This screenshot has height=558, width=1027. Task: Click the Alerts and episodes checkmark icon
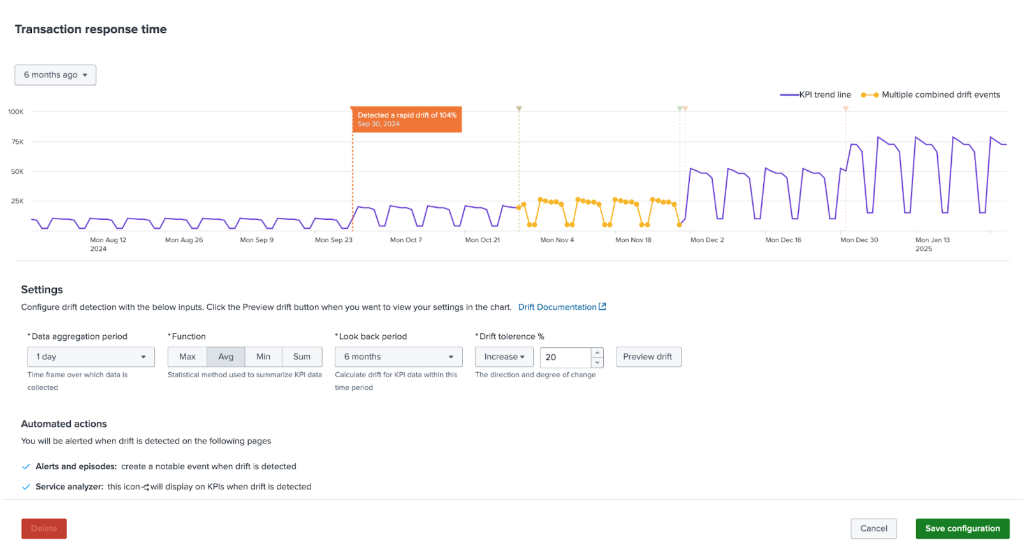26,466
